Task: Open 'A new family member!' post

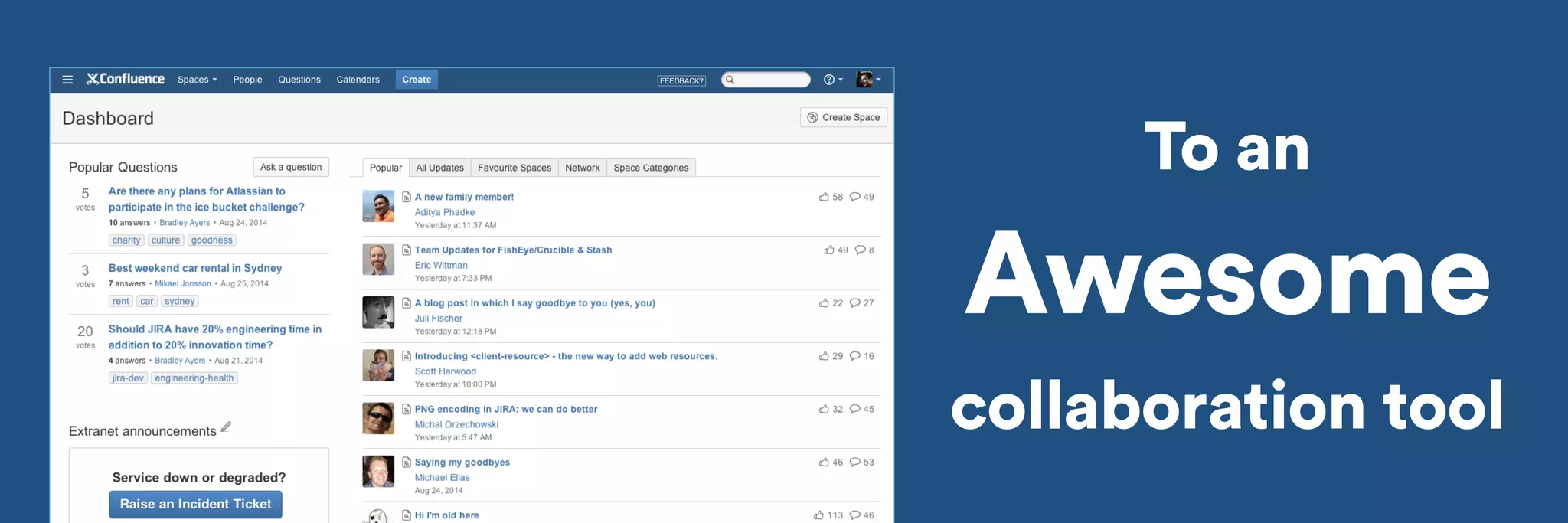Action: coord(464,197)
